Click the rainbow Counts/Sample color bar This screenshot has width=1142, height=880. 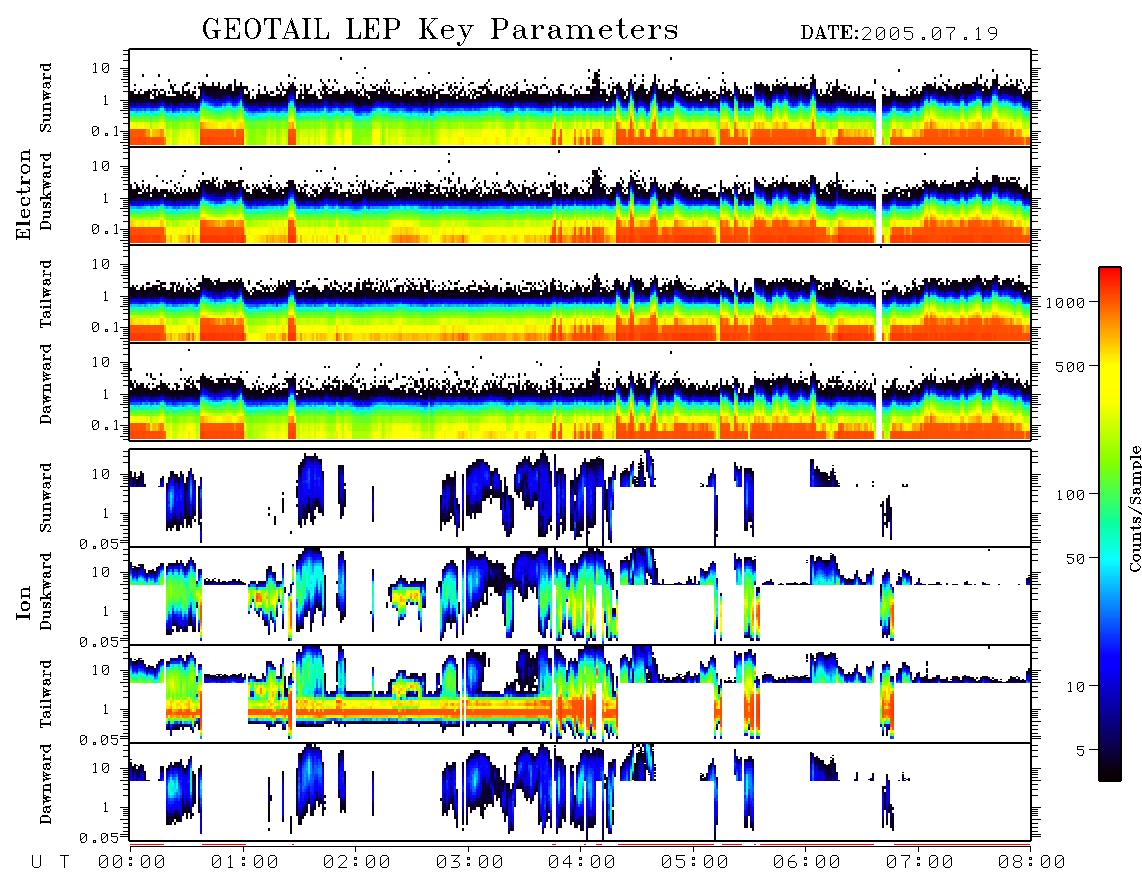coord(1110,524)
